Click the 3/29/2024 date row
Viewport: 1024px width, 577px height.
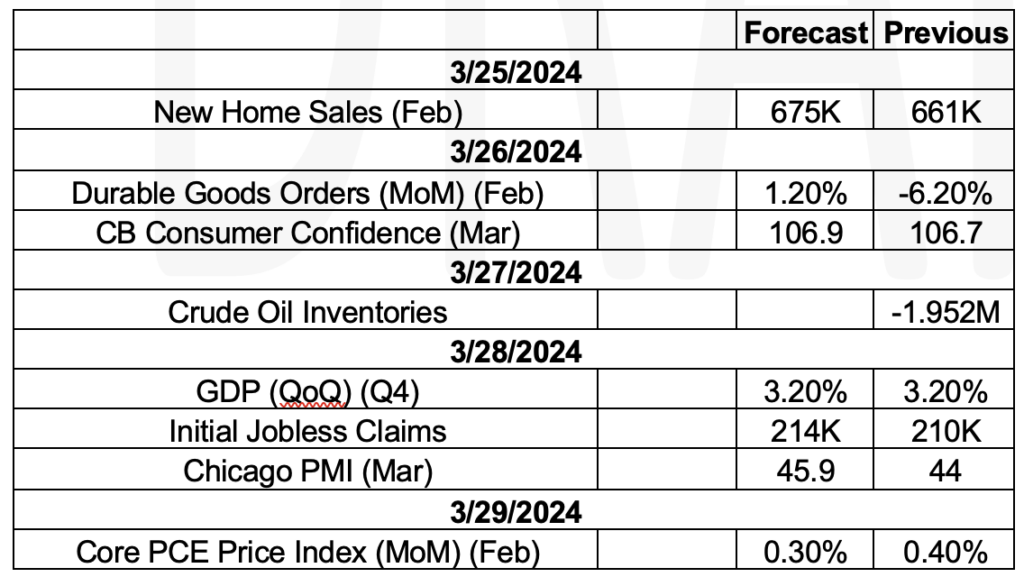pyautogui.click(x=514, y=510)
